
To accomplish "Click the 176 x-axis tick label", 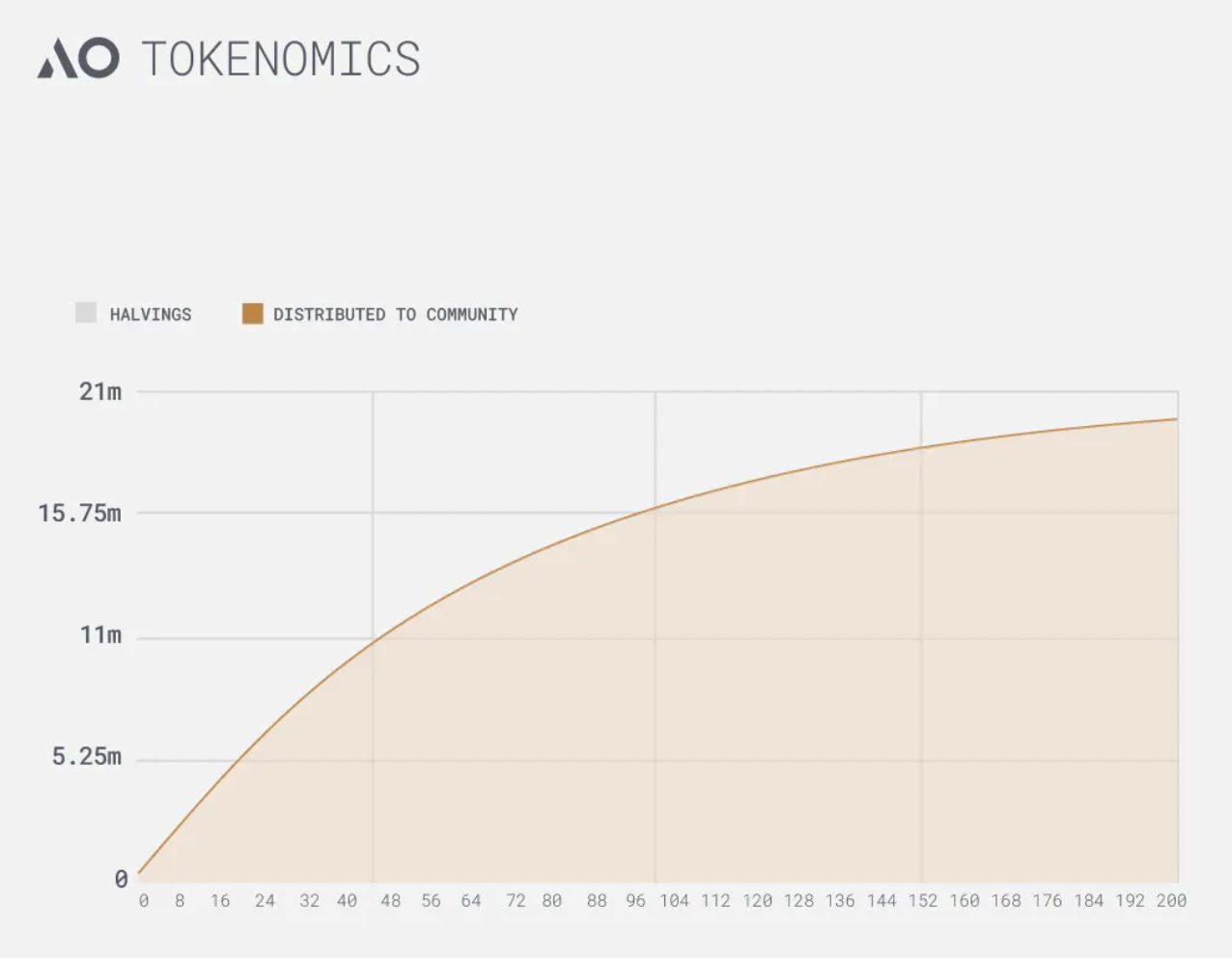I will (1047, 901).
